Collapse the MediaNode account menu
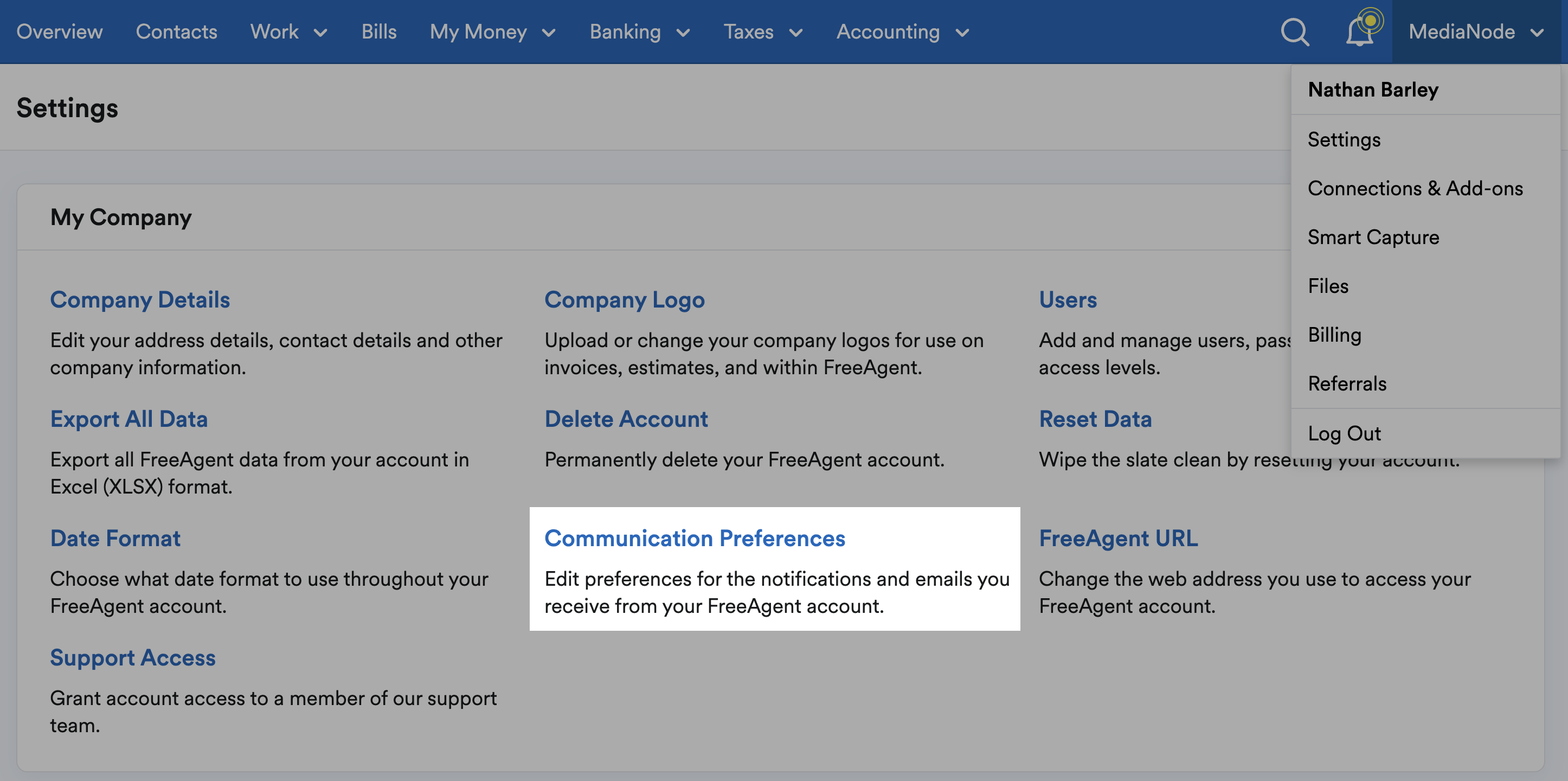The image size is (1568, 781). point(1476,31)
